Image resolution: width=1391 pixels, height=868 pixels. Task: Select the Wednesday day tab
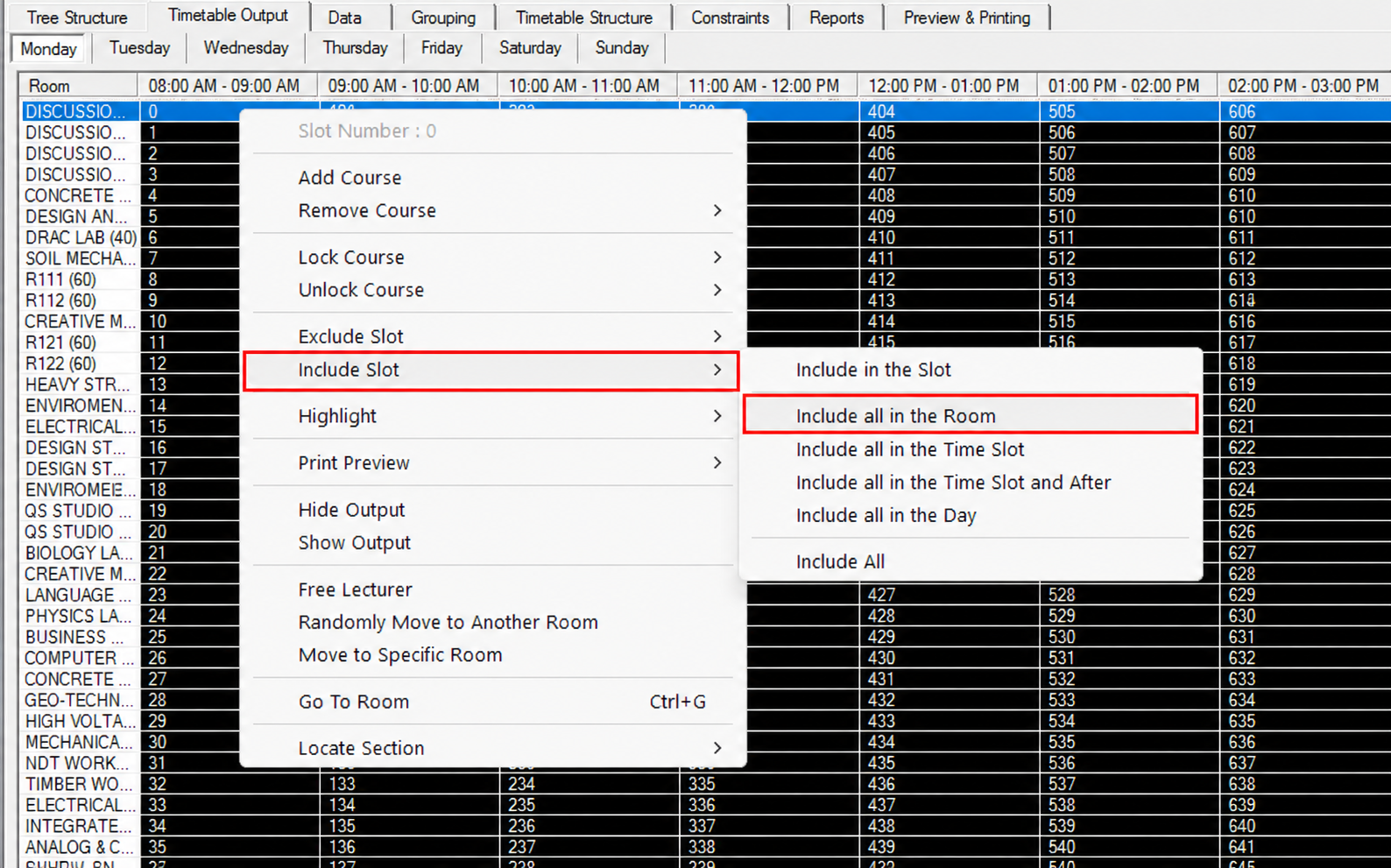click(246, 48)
